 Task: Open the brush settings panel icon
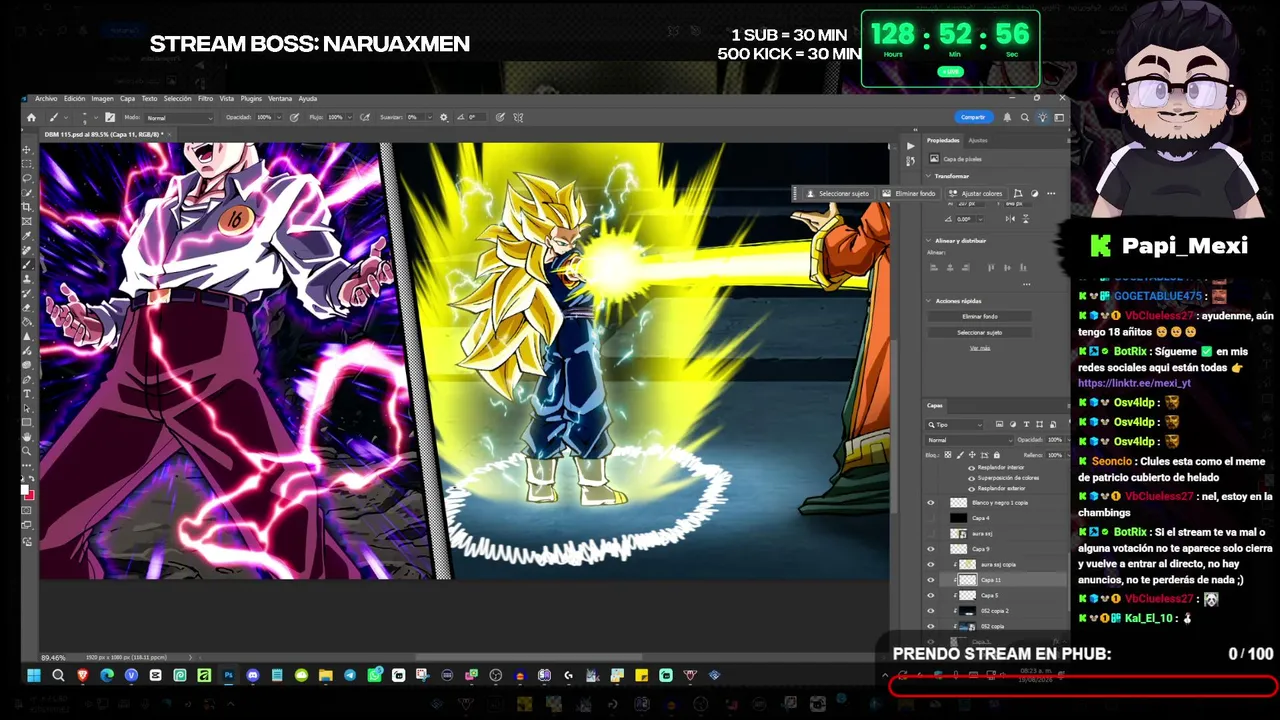coord(110,117)
